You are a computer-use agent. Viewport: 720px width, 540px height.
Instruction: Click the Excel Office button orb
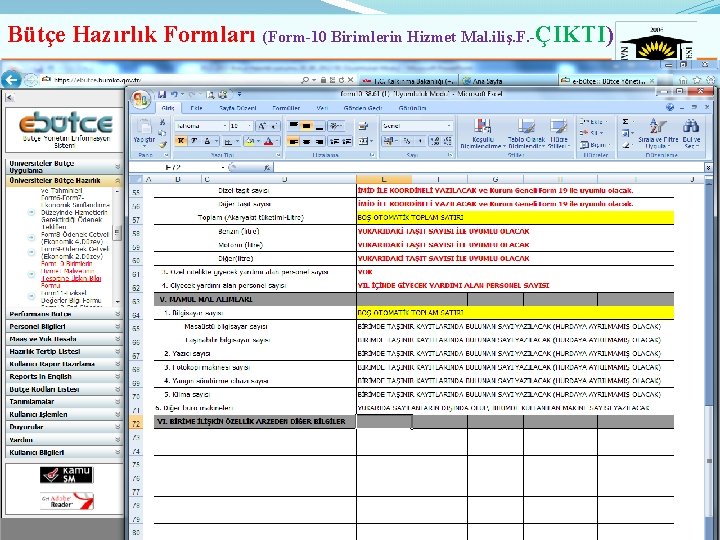click(x=141, y=99)
